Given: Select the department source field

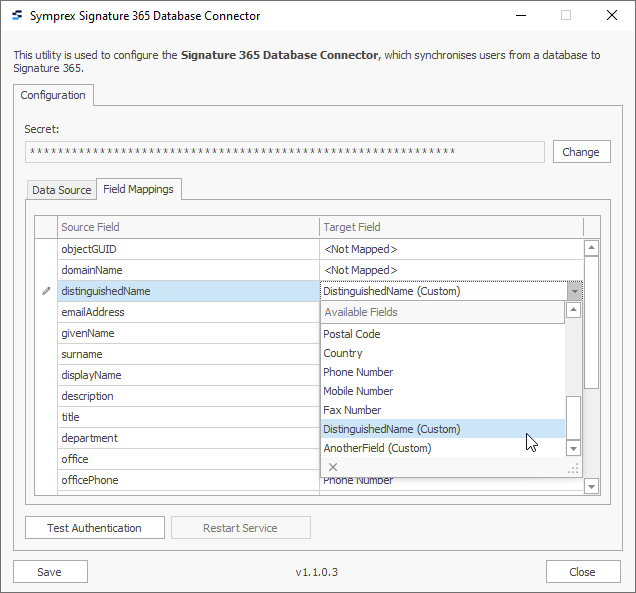Looking at the screenshot, I should pos(188,438).
